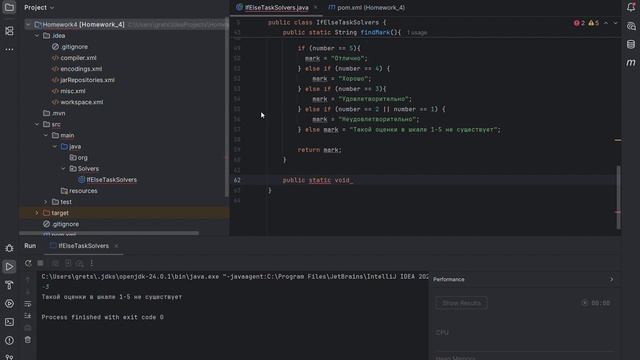
Task: Select the .gitignore under .idea
Action: tap(74, 47)
